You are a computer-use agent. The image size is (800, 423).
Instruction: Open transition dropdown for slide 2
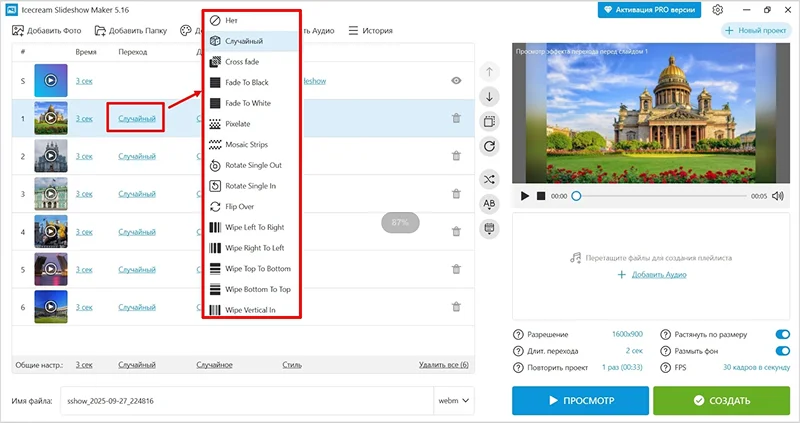(137, 156)
